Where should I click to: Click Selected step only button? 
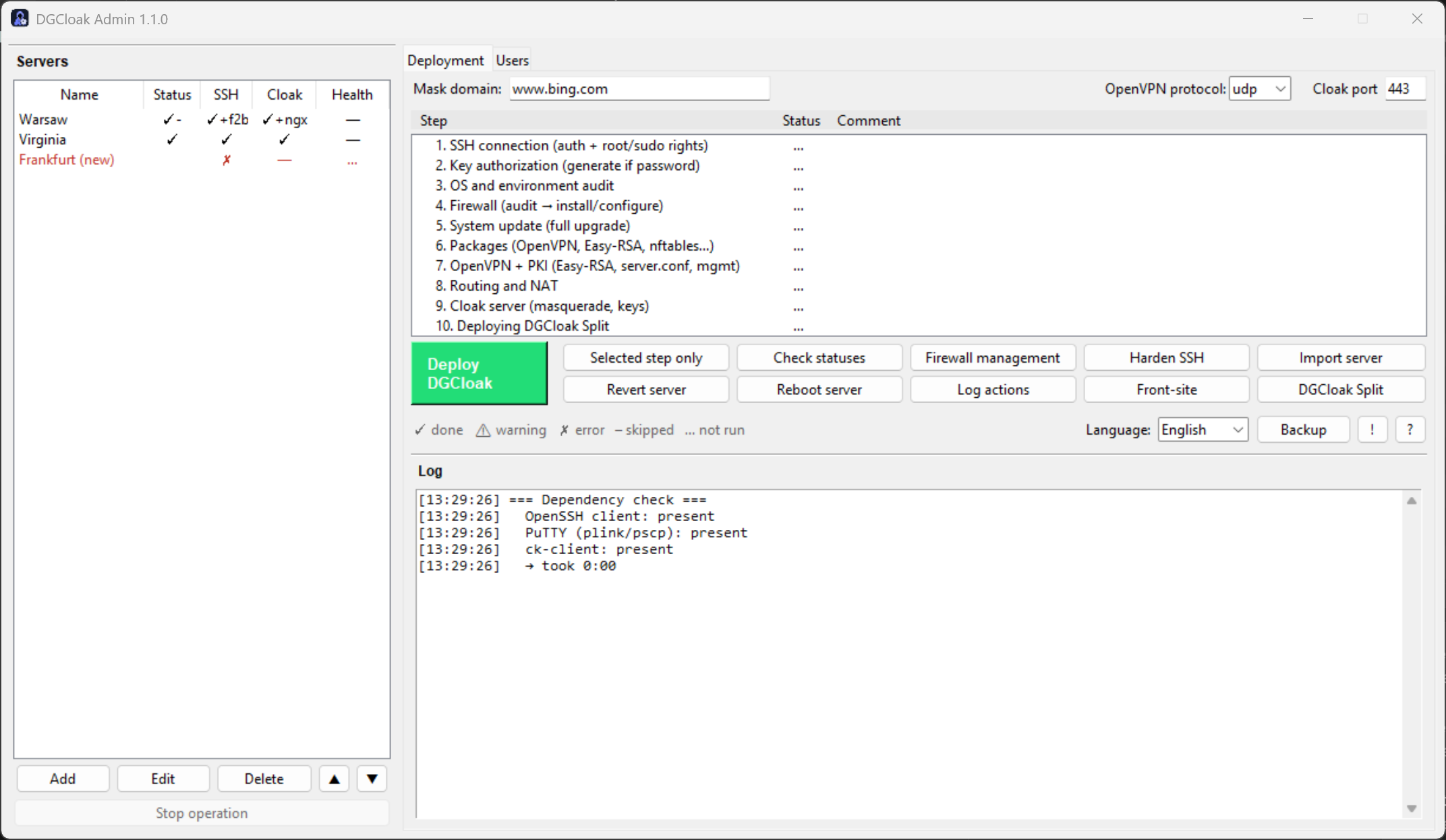(646, 357)
